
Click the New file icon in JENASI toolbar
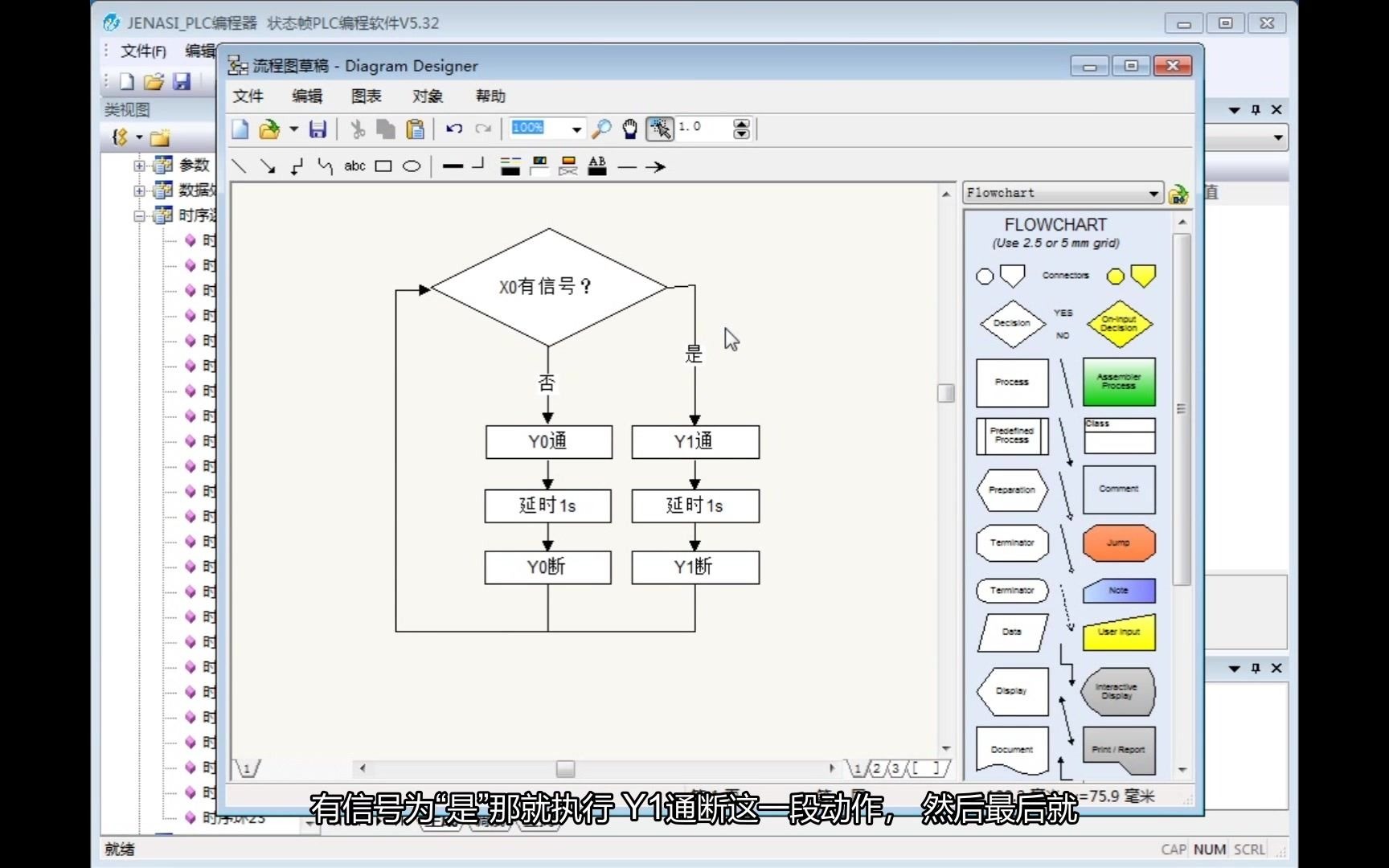(x=127, y=81)
